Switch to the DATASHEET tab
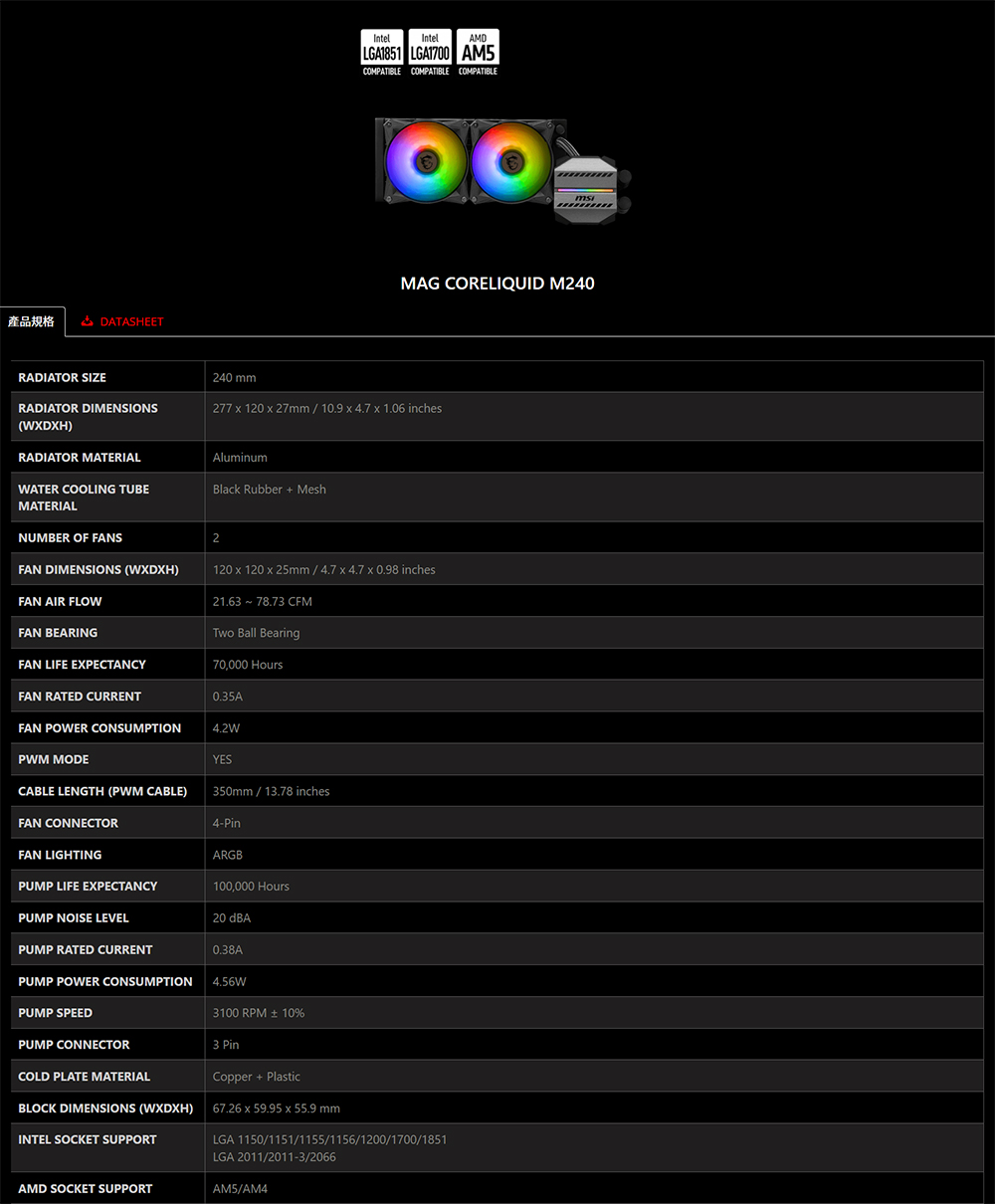Viewport: 995px width, 1204px height. (122, 321)
